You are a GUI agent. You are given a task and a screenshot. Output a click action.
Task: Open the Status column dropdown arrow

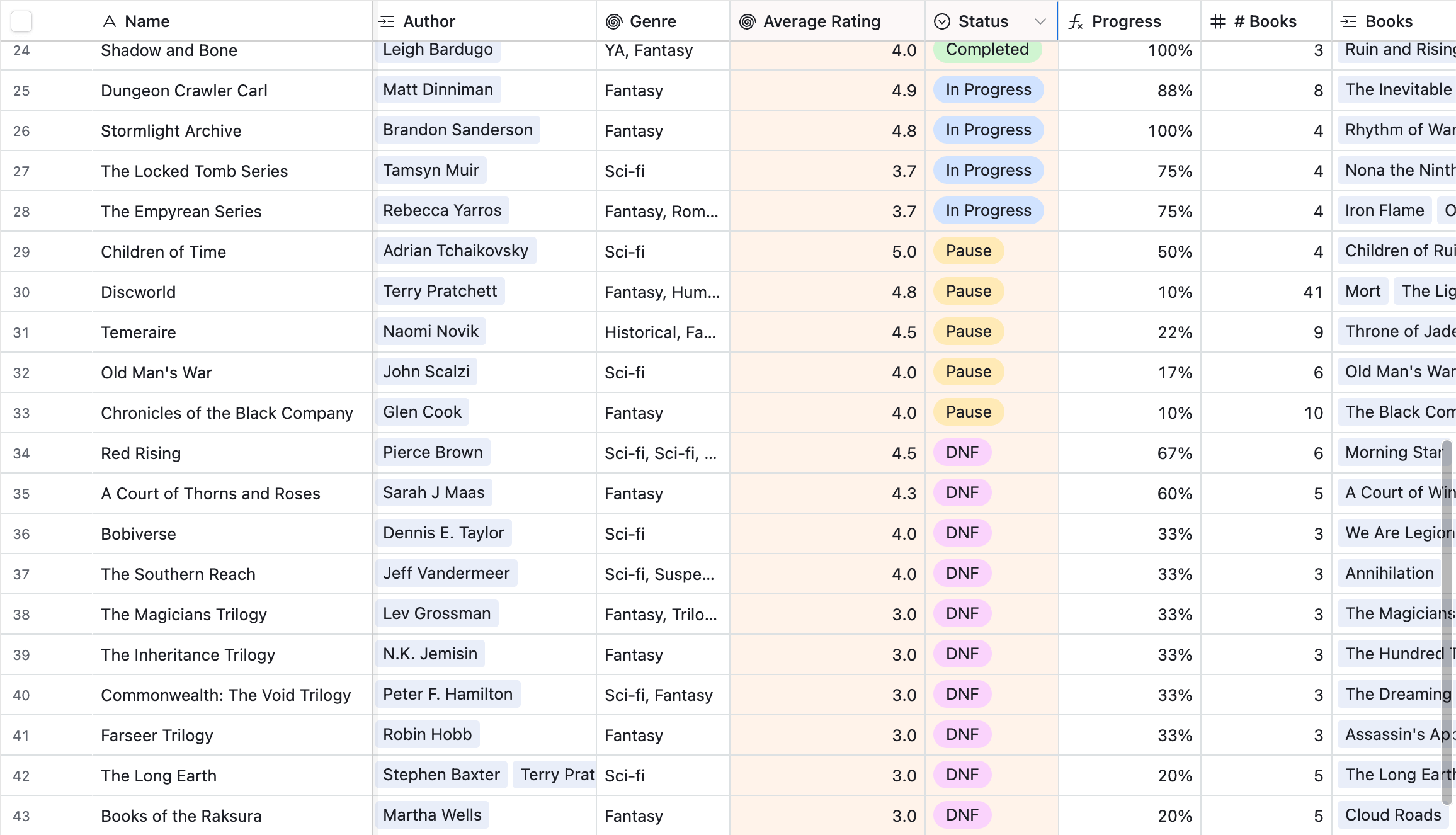click(1040, 21)
